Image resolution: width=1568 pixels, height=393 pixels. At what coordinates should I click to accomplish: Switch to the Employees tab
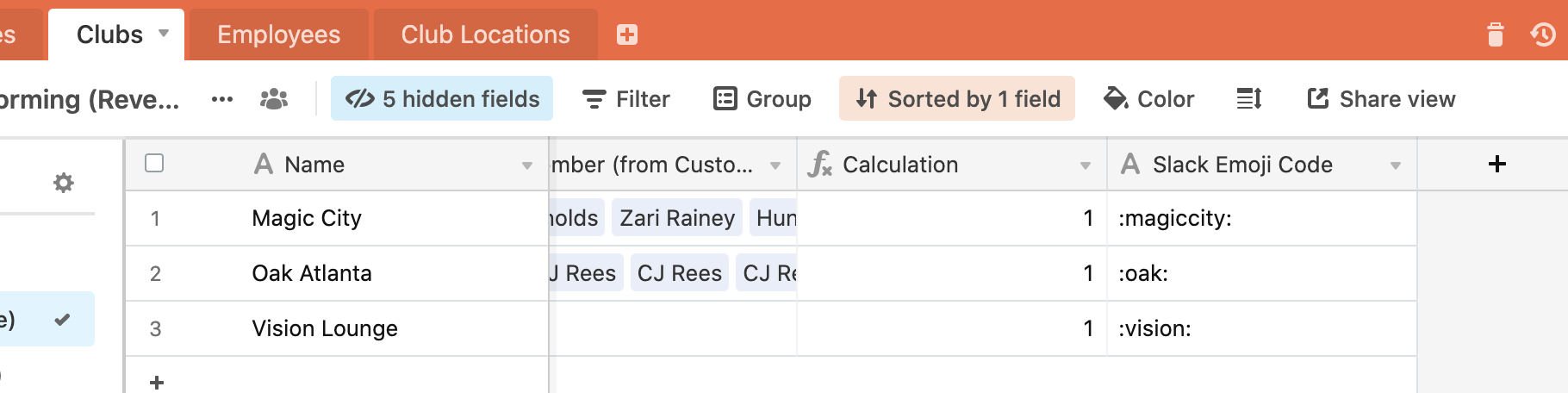tap(278, 34)
